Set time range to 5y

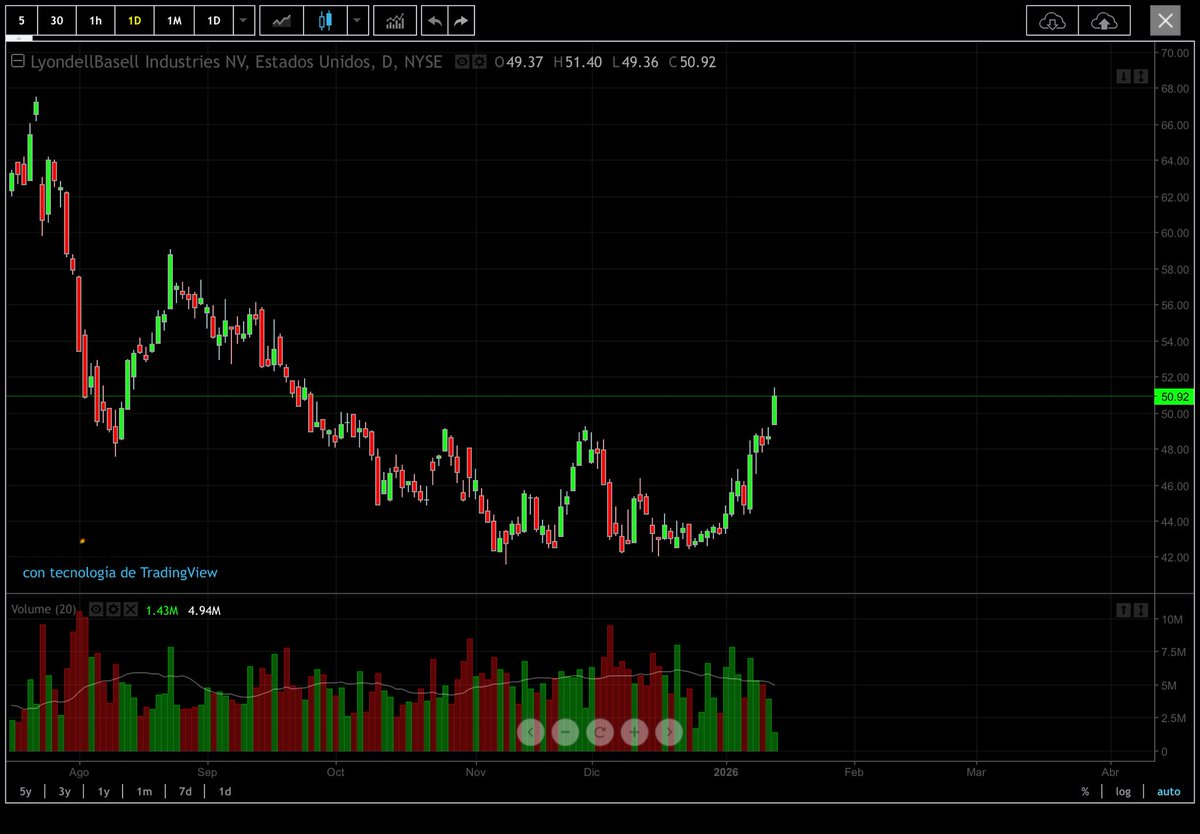click(26, 791)
